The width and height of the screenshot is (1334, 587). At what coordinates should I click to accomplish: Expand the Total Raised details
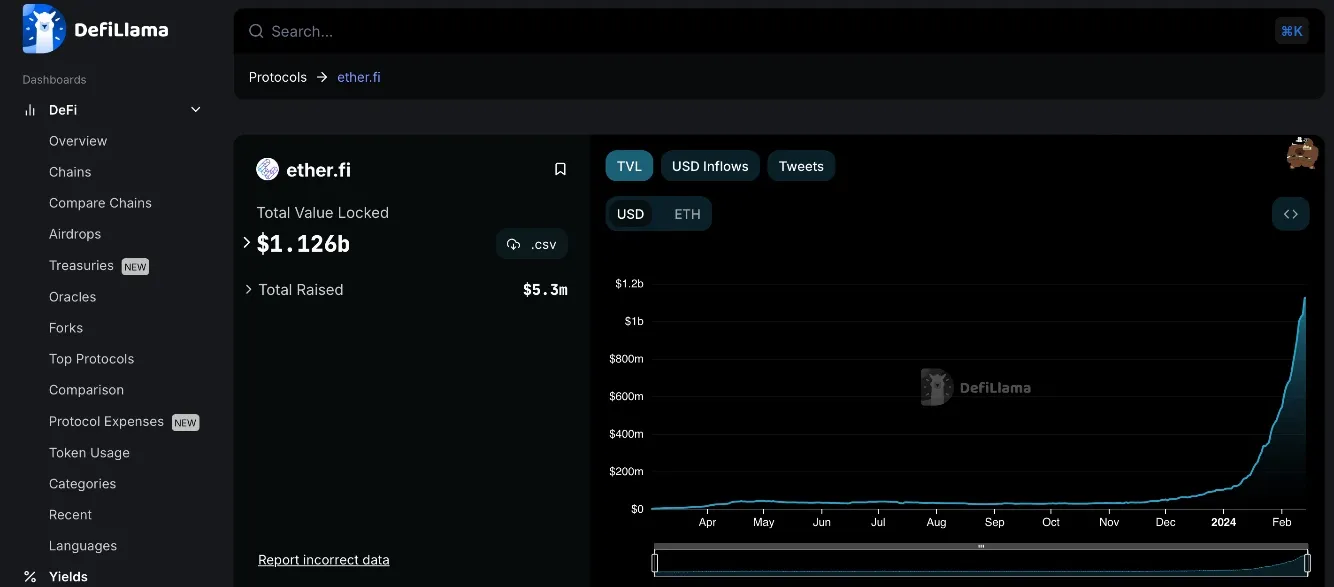248,289
